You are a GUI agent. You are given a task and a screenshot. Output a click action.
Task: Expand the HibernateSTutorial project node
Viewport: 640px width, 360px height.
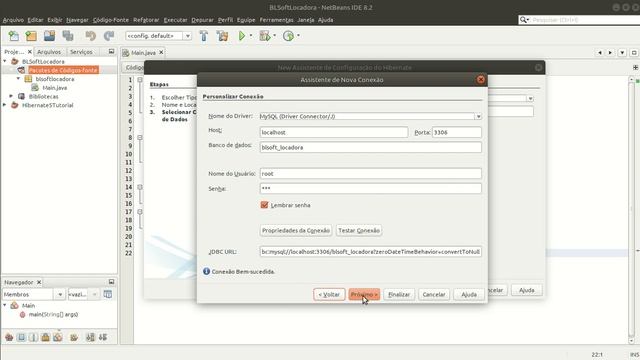(5, 105)
